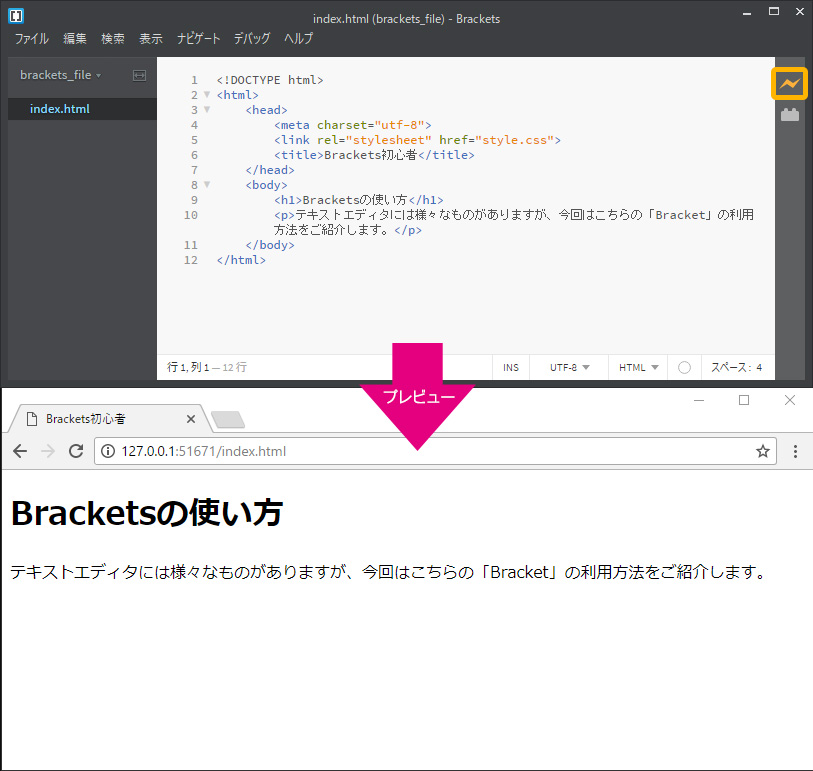This screenshot has height=771, width=813.
Task: Launch Live Preview with the lightning bolt icon
Action: click(x=789, y=84)
